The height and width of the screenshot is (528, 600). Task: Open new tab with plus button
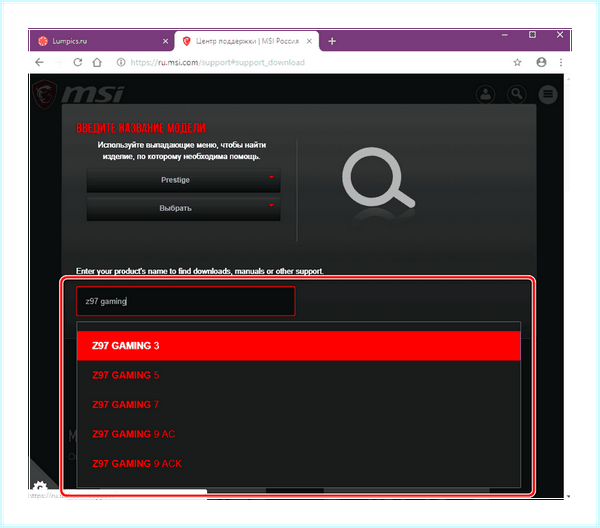click(x=332, y=41)
